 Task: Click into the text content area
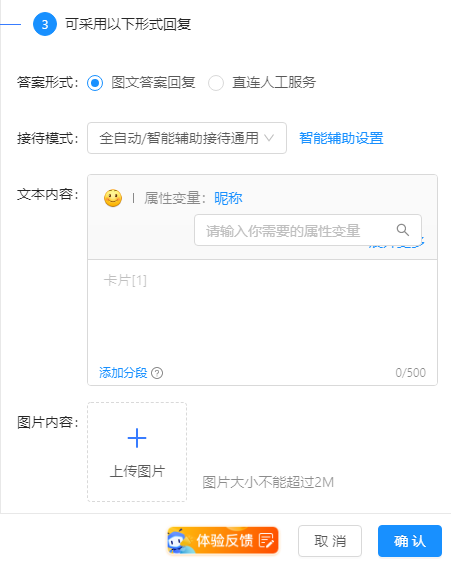click(x=262, y=312)
